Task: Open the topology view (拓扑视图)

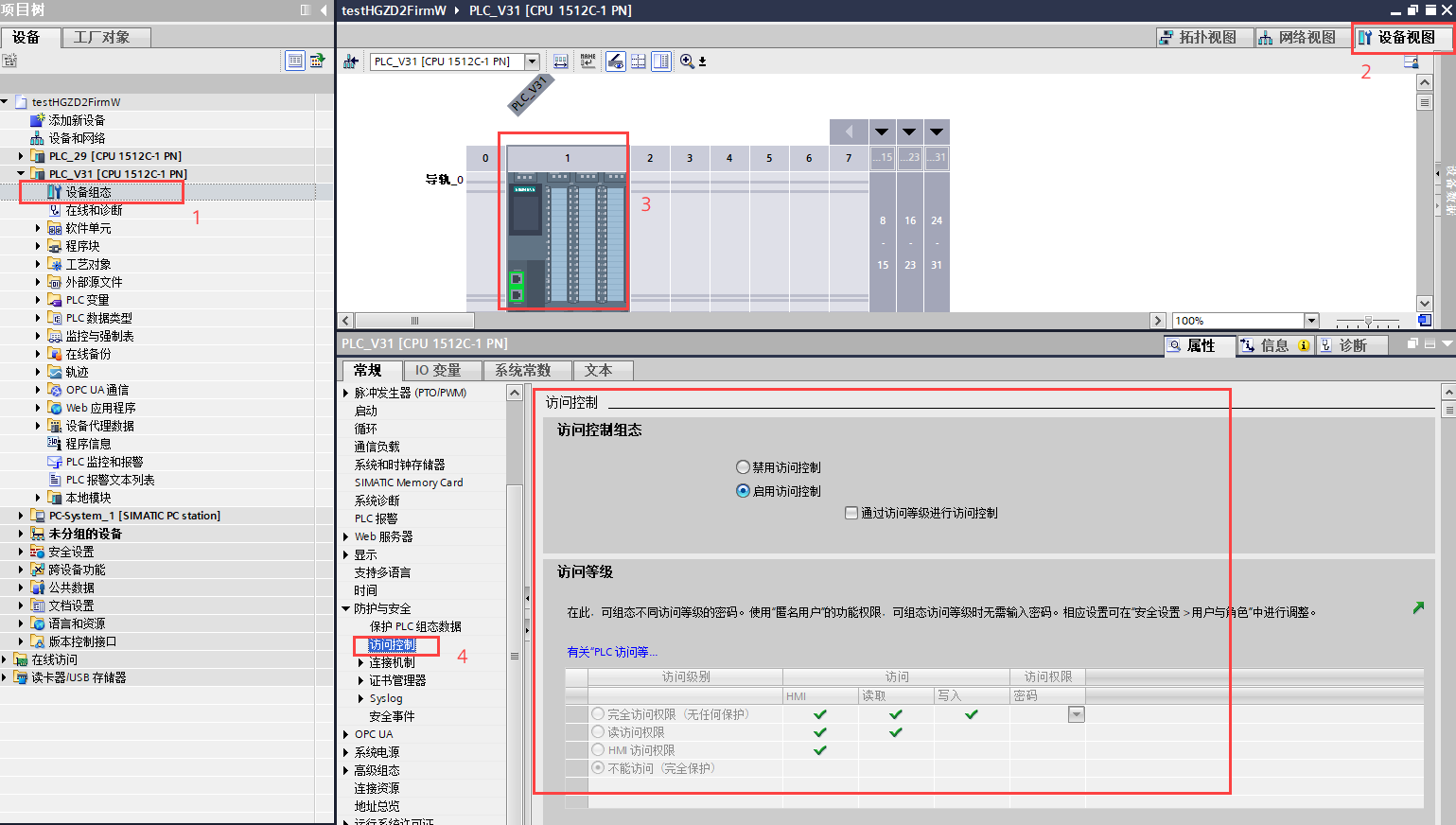Action: [x=1203, y=38]
